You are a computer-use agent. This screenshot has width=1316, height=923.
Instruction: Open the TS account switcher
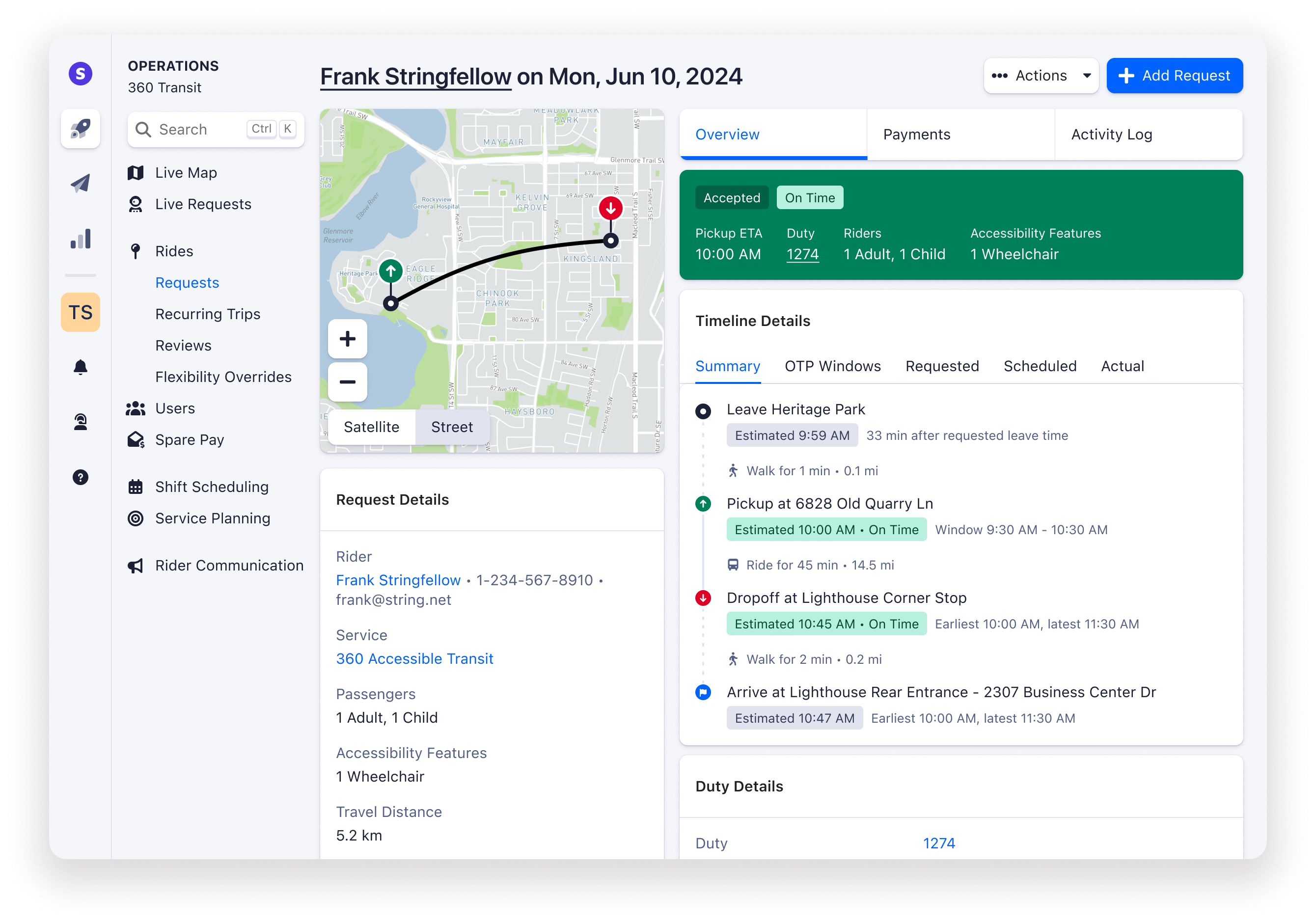coord(80,312)
